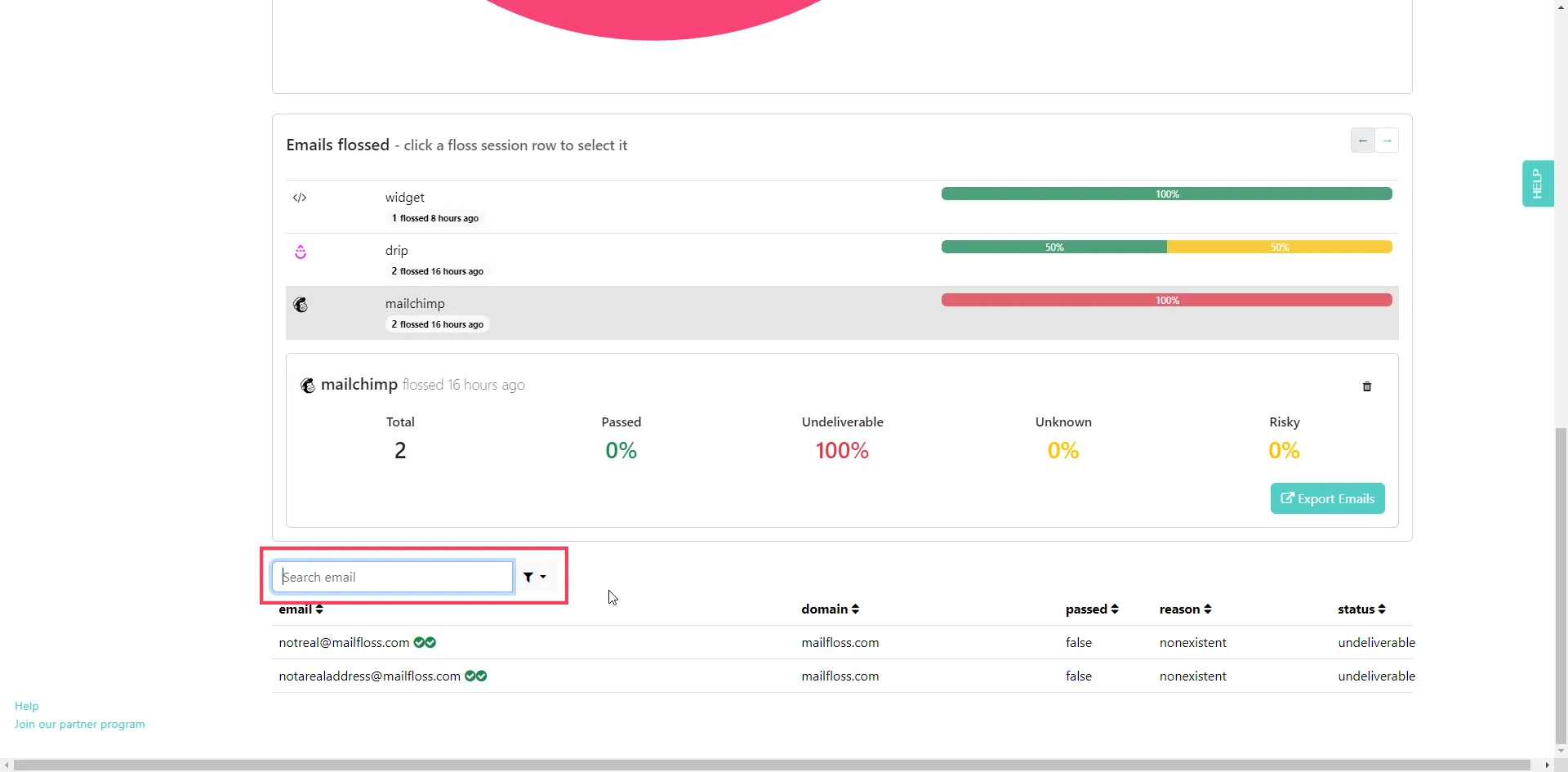1568x772 pixels.
Task: Sort table by domain column
Action: pyautogui.click(x=830, y=609)
